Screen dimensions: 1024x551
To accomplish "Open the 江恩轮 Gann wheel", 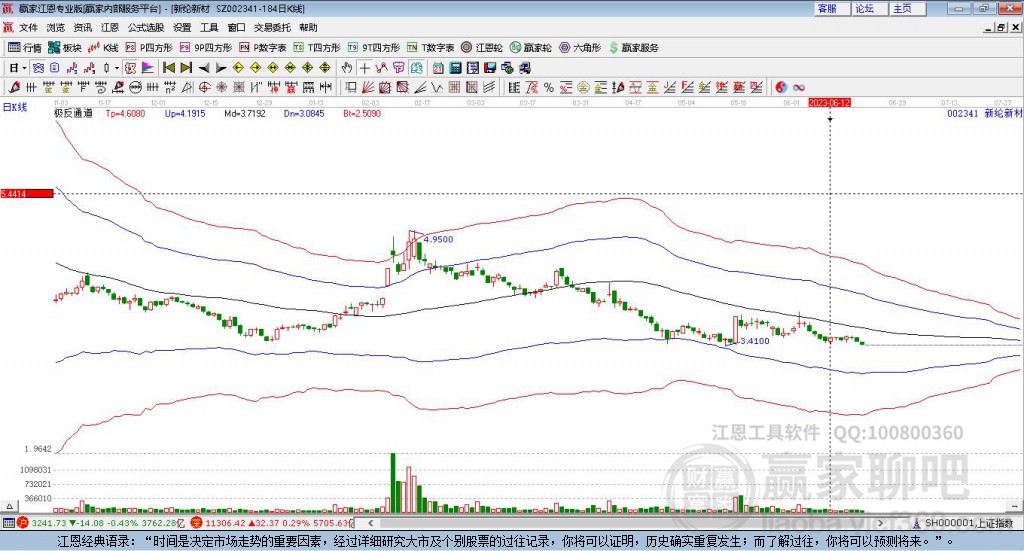I will pos(482,48).
